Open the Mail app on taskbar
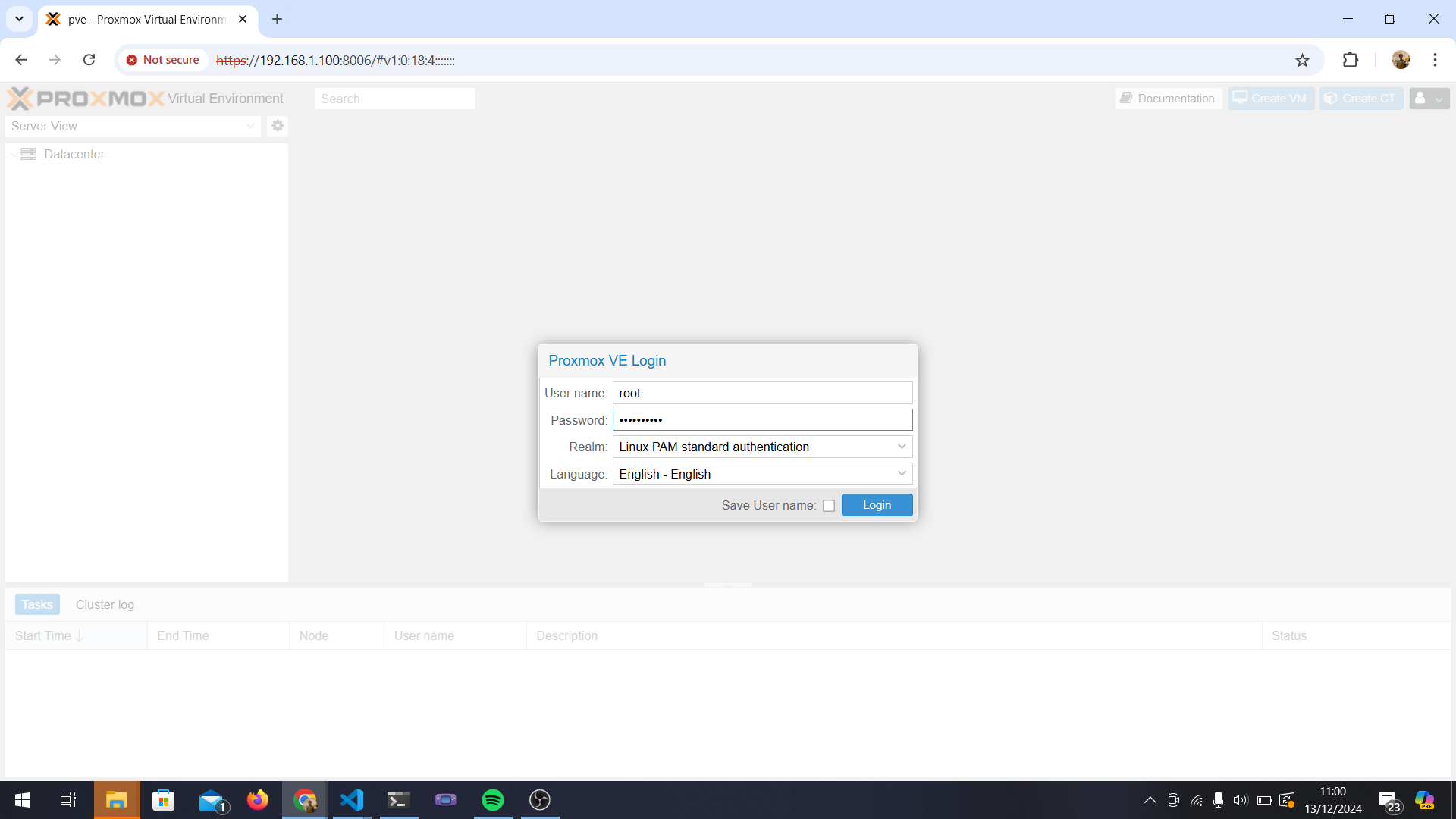1456x819 pixels. point(212,800)
